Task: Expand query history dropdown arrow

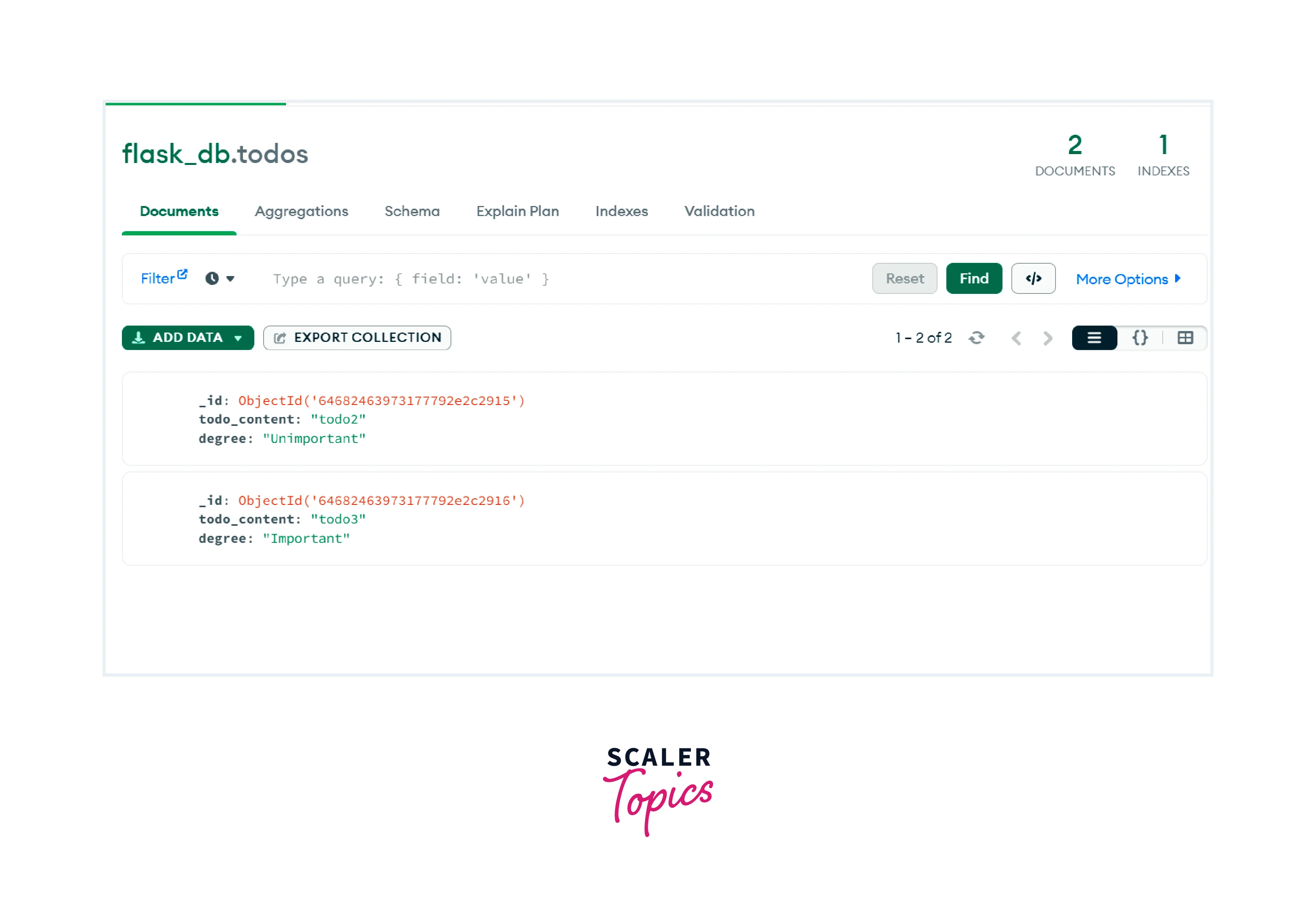Action: tap(231, 278)
